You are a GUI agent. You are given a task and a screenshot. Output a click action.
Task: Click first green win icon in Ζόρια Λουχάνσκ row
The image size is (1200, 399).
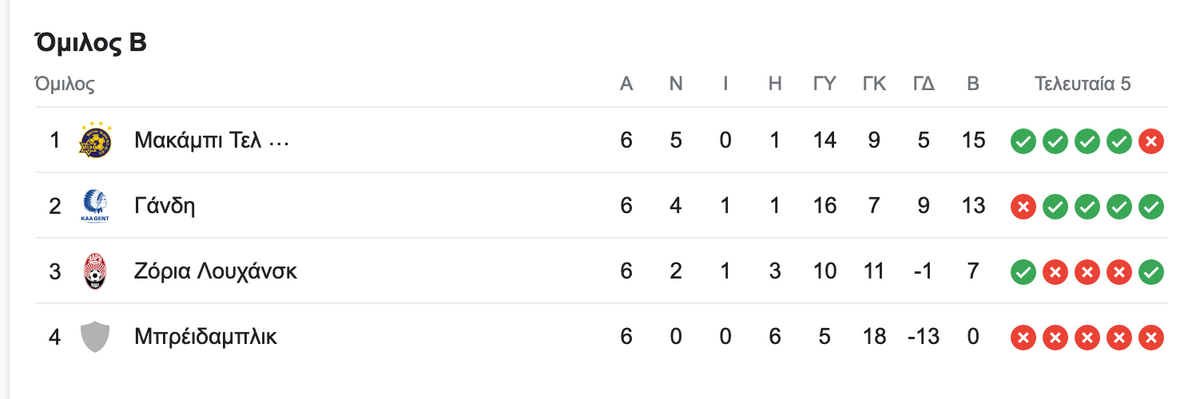(1022, 272)
